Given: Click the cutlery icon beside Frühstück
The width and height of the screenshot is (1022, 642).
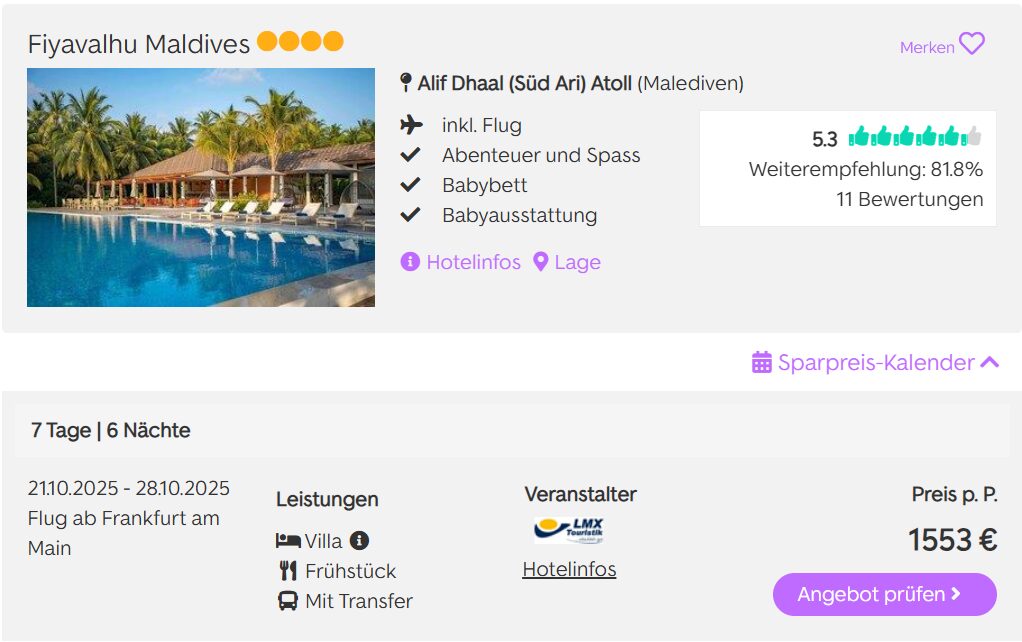Looking at the screenshot, I should point(288,571).
